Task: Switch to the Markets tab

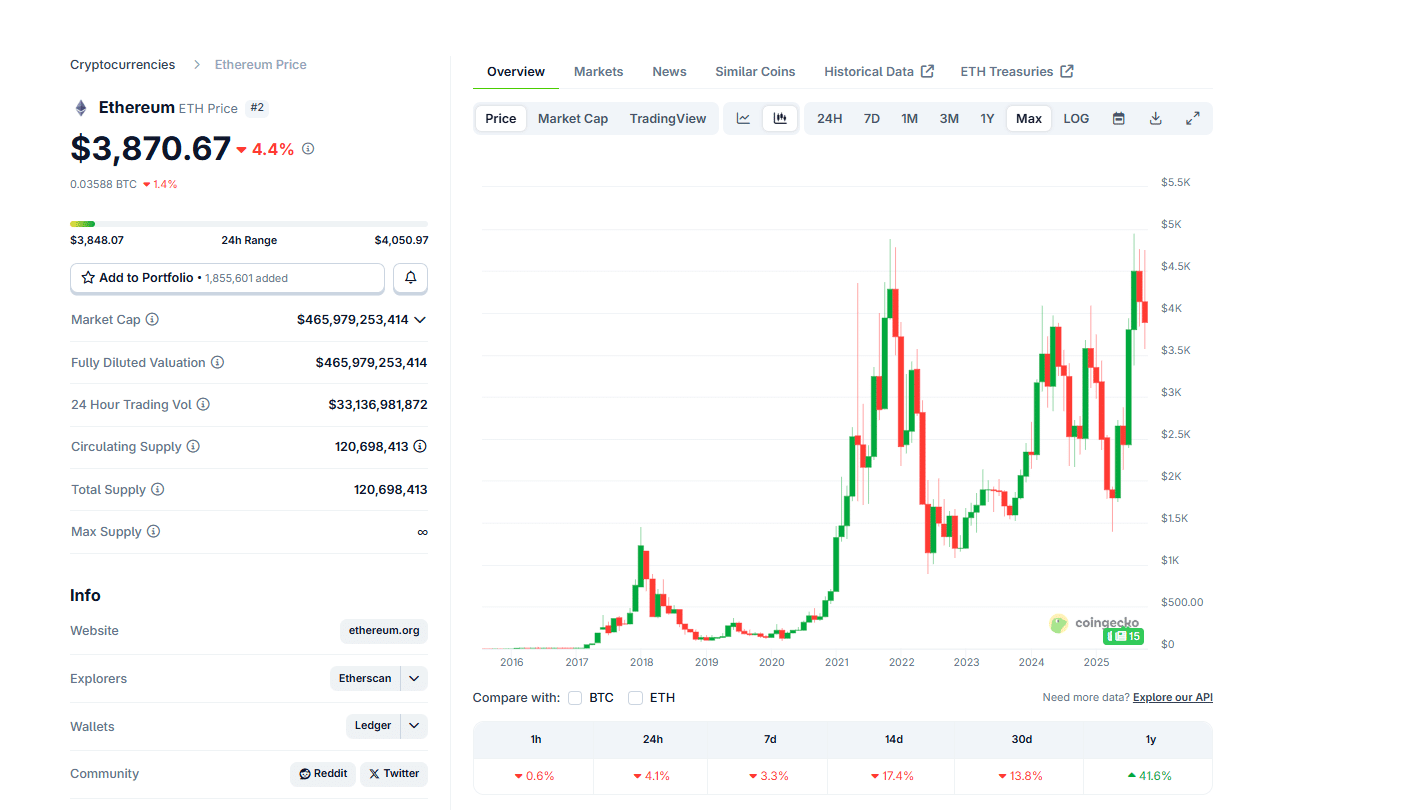Action: pos(598,71)
